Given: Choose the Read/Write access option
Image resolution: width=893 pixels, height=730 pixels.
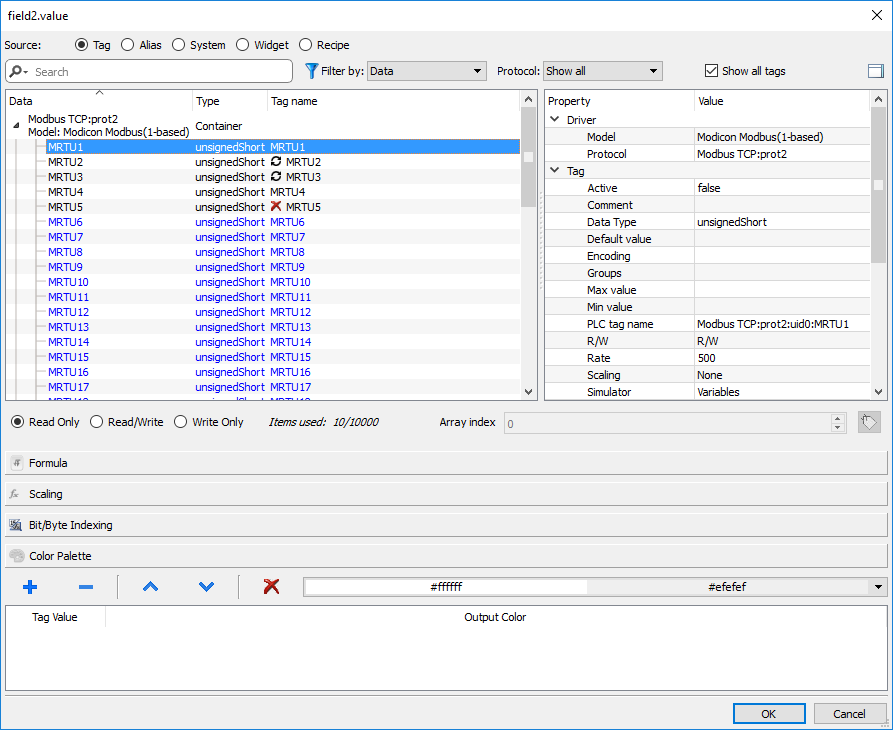Looking at the screenshot, I should point(96,422).
